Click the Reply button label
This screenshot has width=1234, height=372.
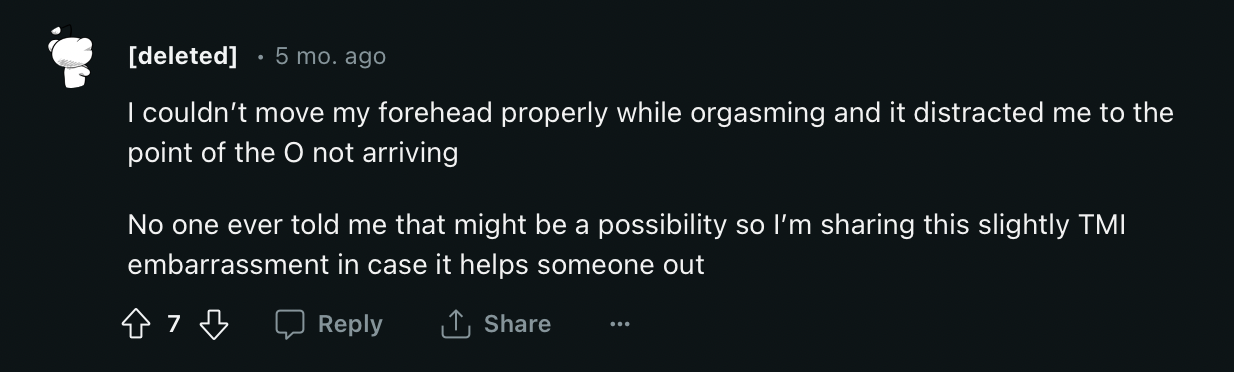tap(350, 324)
